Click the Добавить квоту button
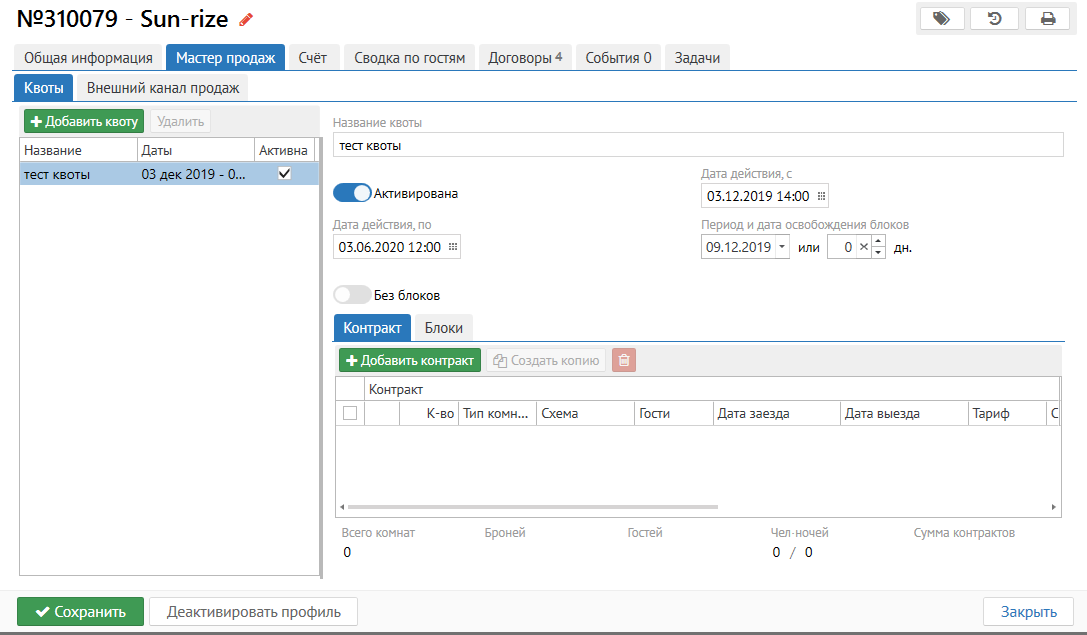Viewport: 1087px width, 635px height. (84, 121)
